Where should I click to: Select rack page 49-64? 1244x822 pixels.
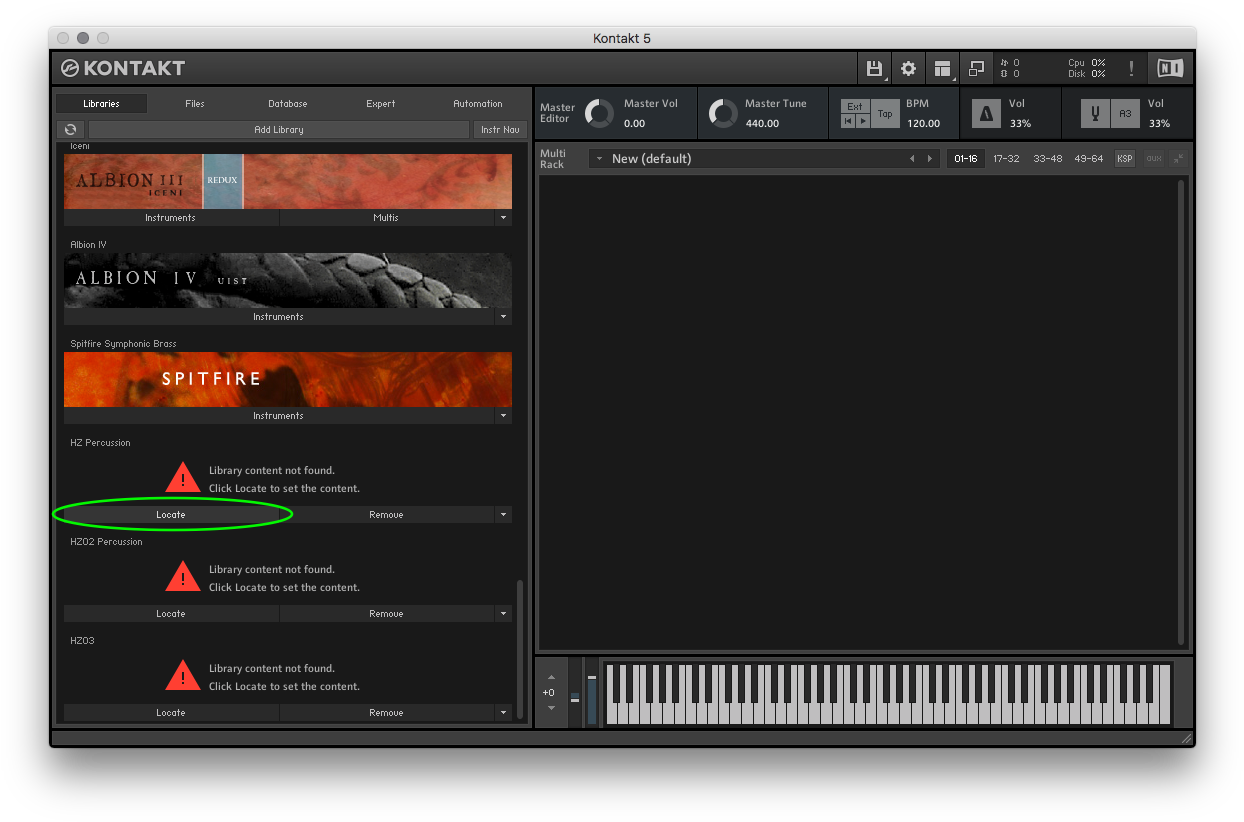click(x=1088, y=159)
